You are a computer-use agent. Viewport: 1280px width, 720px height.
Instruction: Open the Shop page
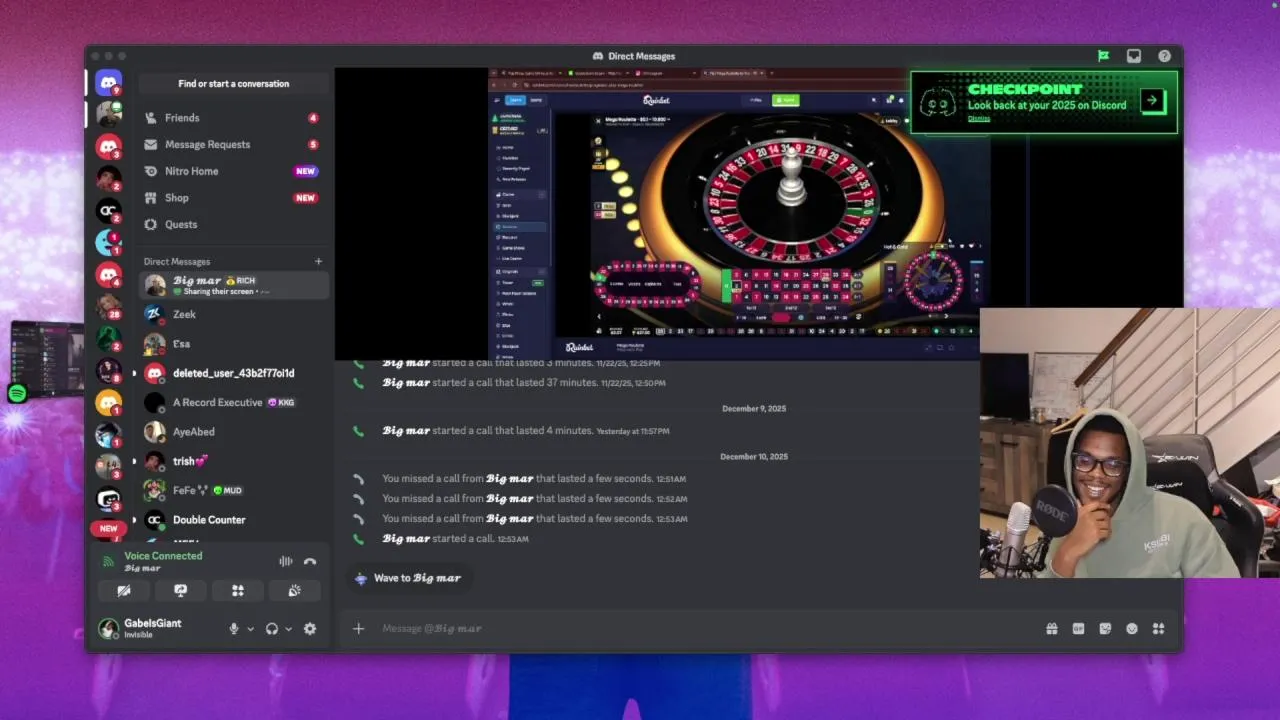click(233, 198)
